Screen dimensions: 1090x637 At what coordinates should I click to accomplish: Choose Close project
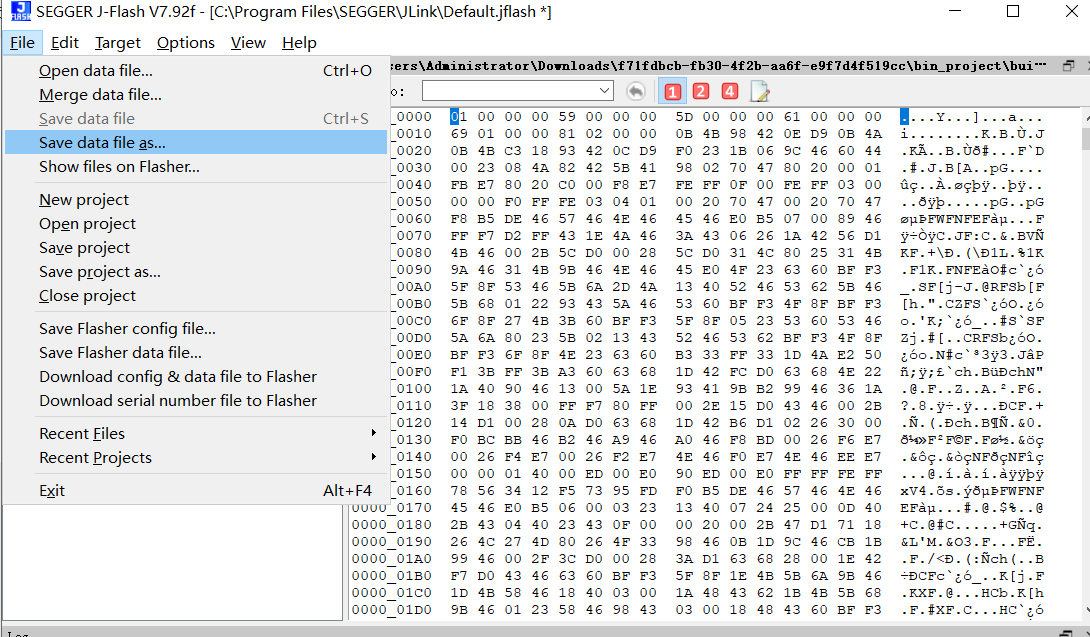(x=195, y=296)
